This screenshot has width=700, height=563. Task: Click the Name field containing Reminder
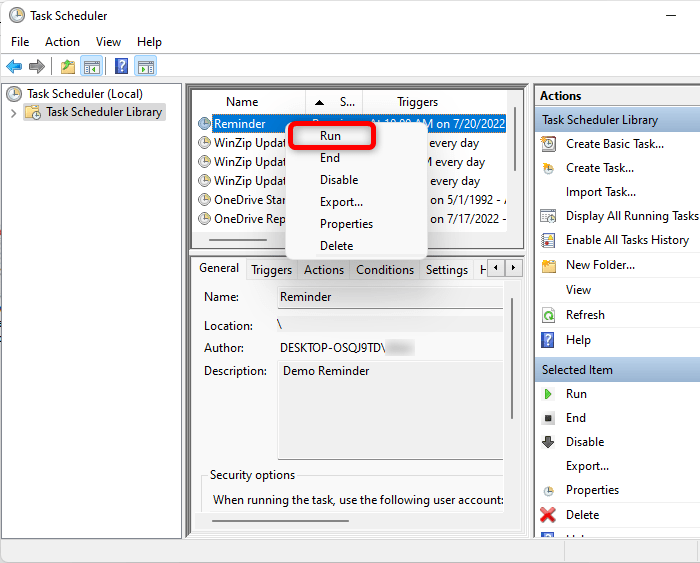click(390, 297)
